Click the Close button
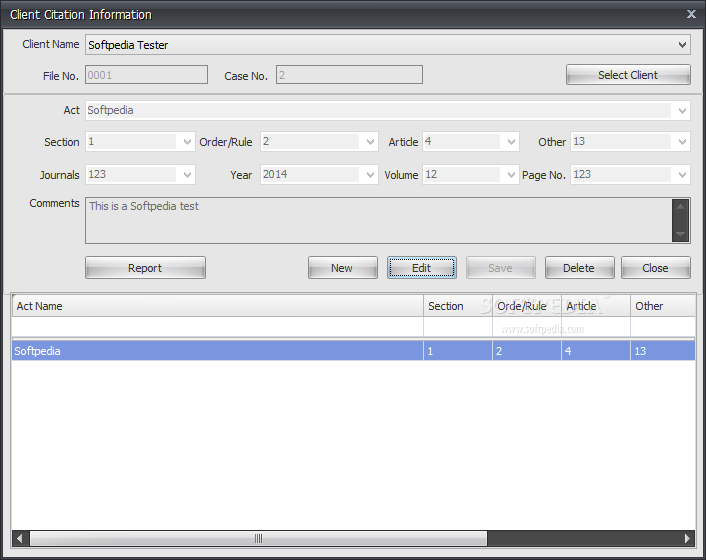Viewport: 706px width, 560px height. 656,268
